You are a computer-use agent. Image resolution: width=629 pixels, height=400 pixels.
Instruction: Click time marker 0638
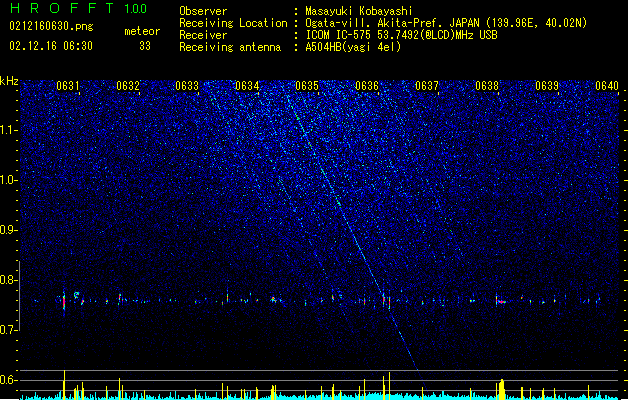tap(487, 86)
